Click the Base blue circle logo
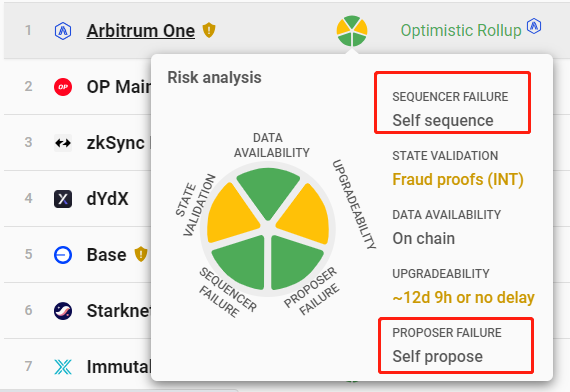The width and height of the screenshot is (570, 392). pyautogui.click(x=63, y=255)
